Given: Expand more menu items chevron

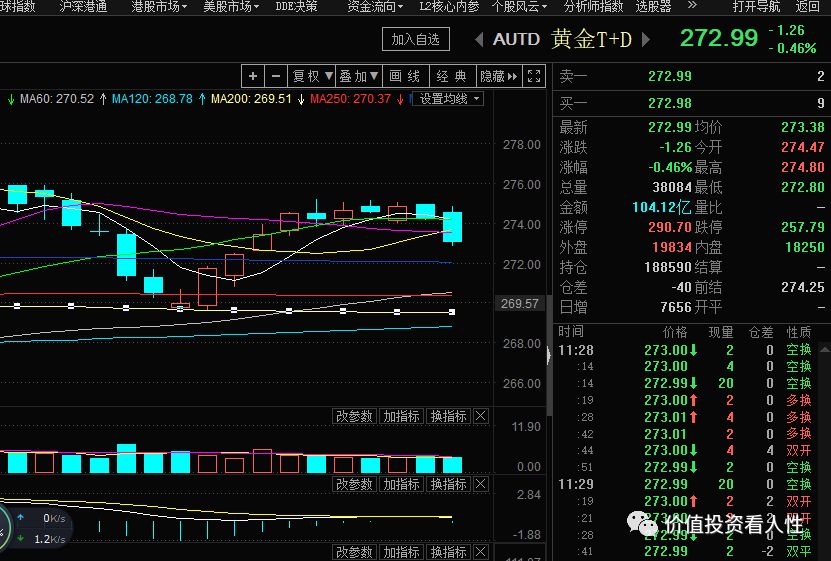Looking at the screenshot, I should pos(692,5).
